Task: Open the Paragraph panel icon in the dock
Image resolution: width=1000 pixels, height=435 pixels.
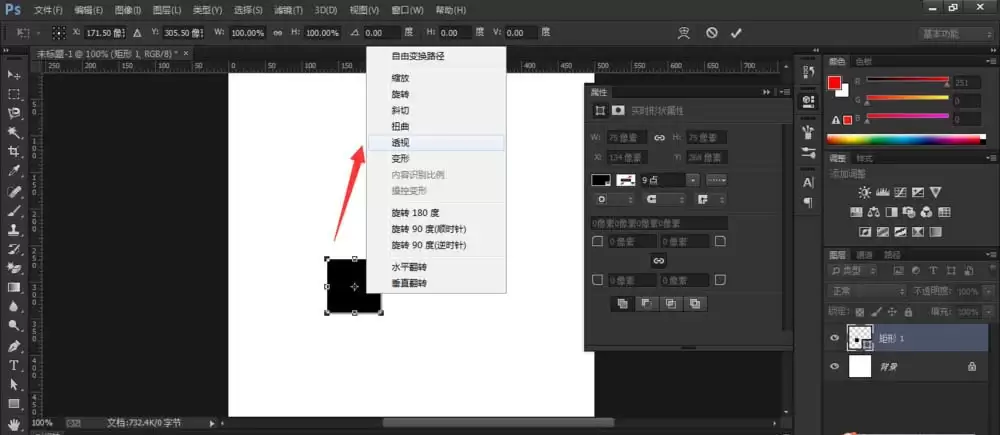Action: (808, 202)
